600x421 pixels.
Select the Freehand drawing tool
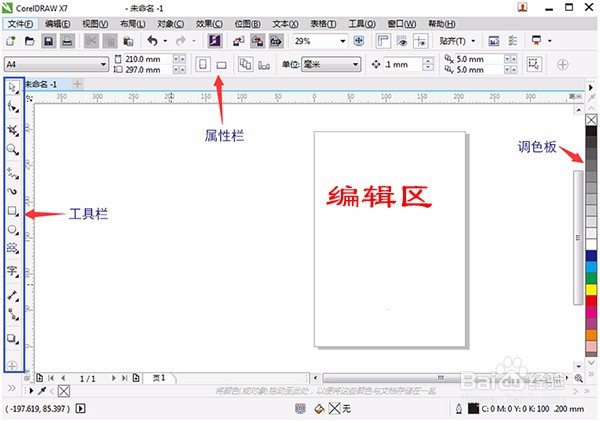pos(13,173)
